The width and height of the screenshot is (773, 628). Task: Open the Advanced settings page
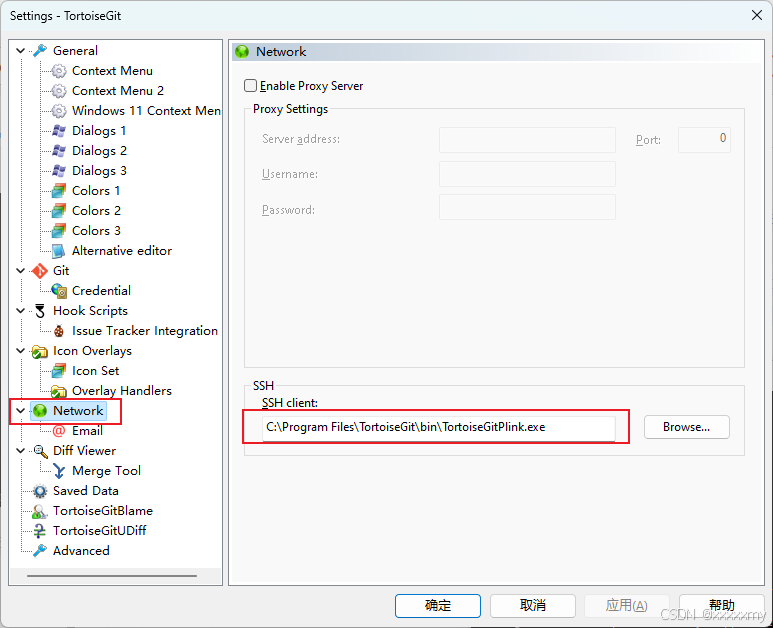81,551
